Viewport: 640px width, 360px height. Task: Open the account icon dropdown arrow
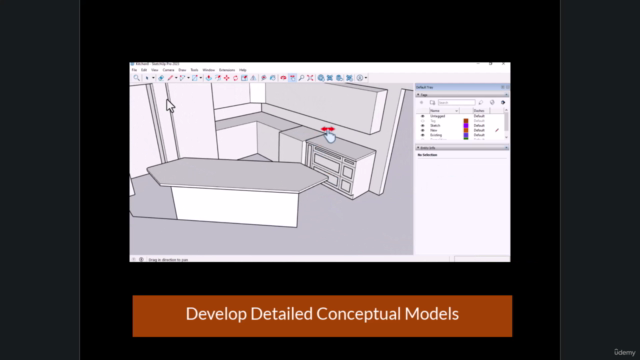366,78
